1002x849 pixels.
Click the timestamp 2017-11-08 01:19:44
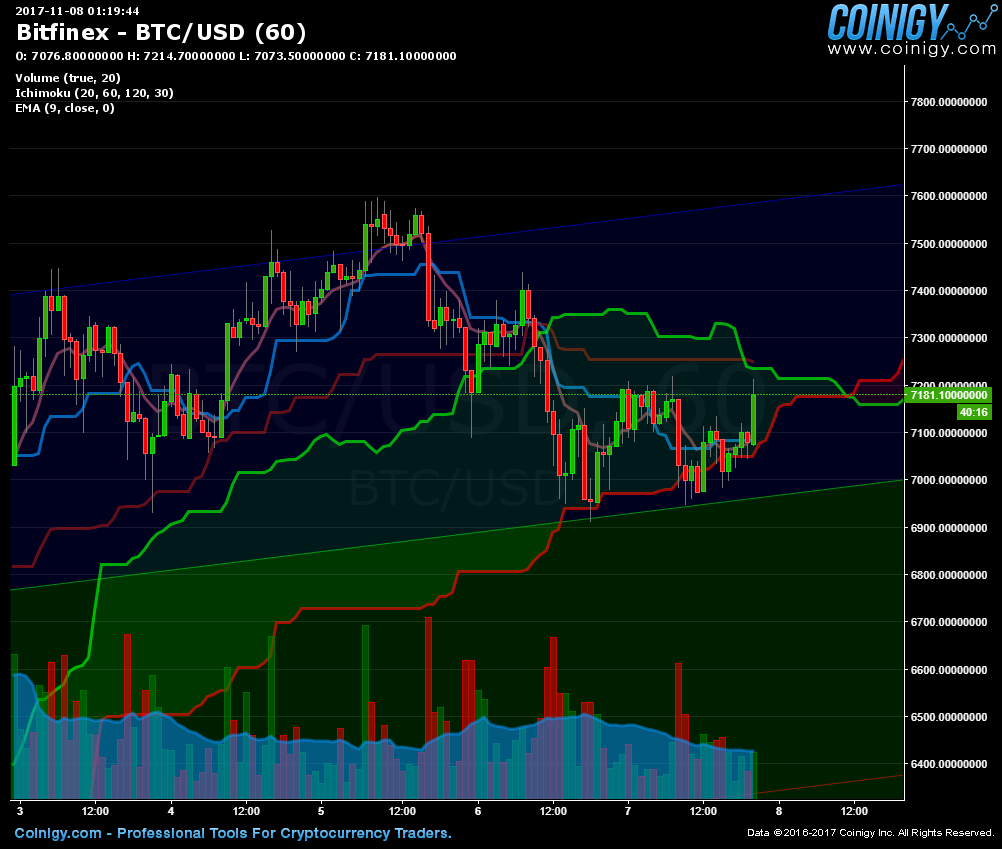pos(77,10)
